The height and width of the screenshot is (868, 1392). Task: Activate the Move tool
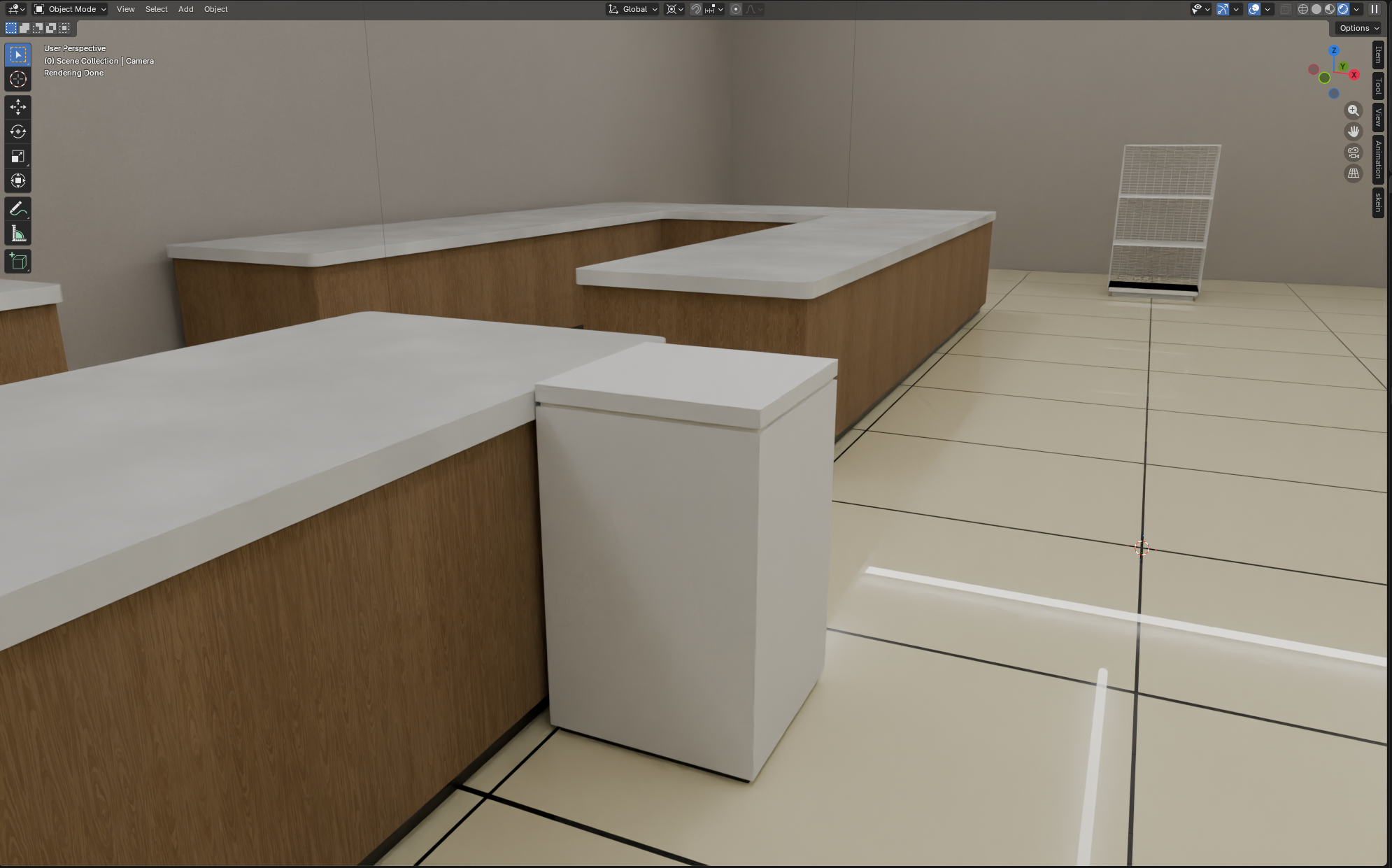coord(18,107)
